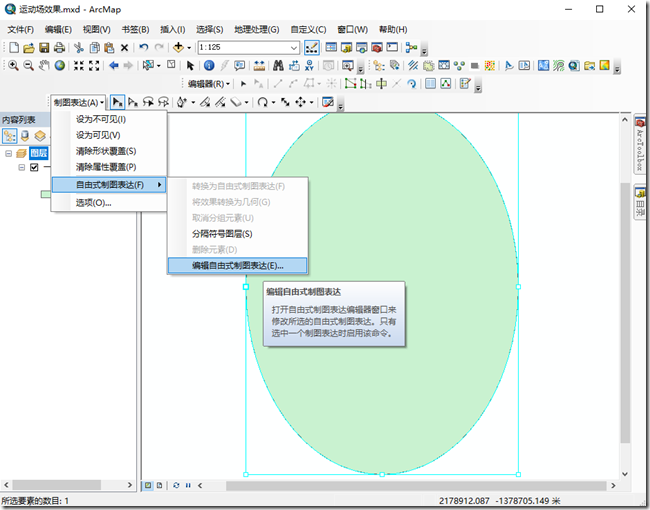The image size is (650, 510).
Task: Click the Go To XY icon
Action: click(x=309, y=66)
